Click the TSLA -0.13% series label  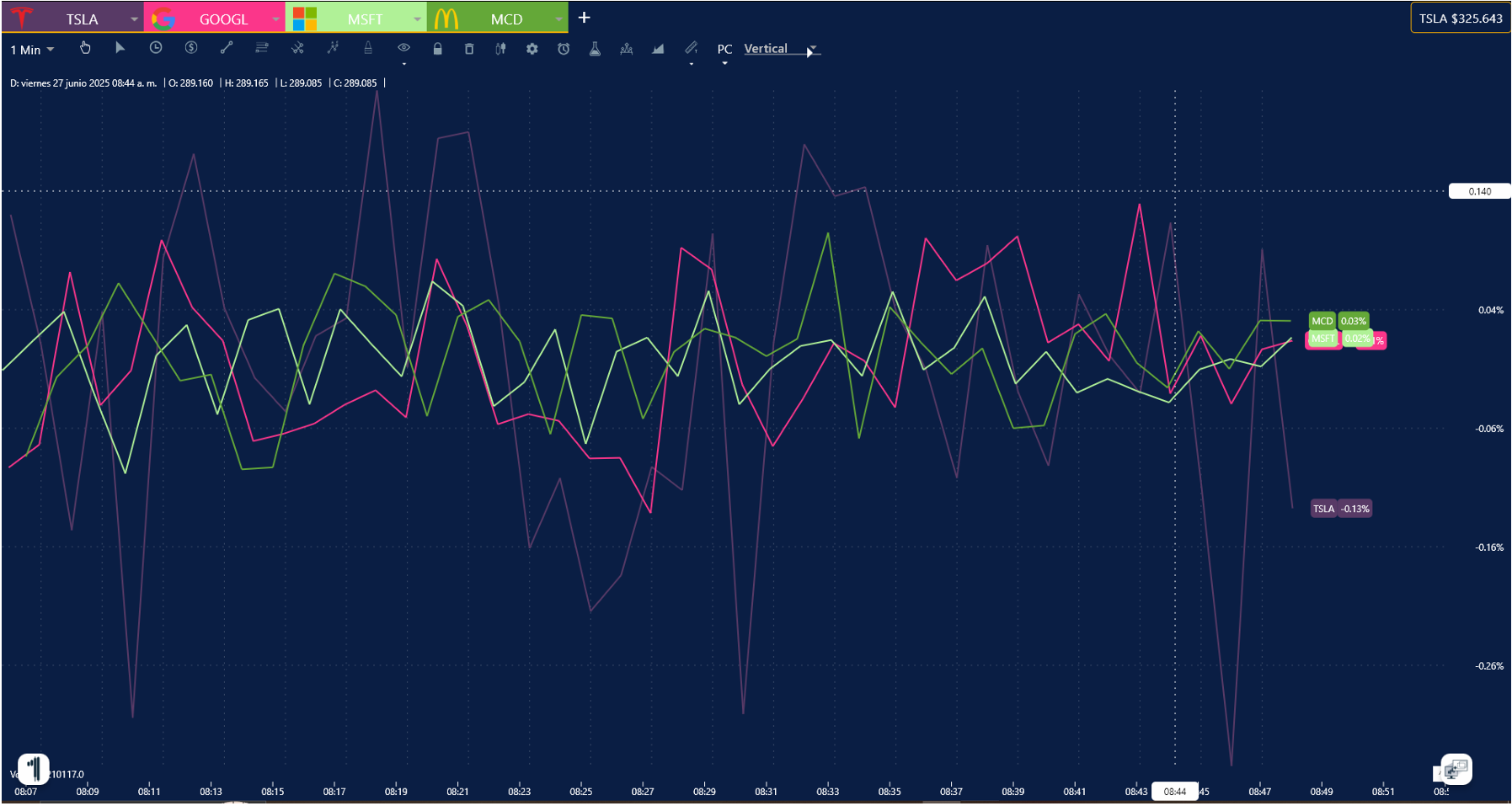point(1341,509)
